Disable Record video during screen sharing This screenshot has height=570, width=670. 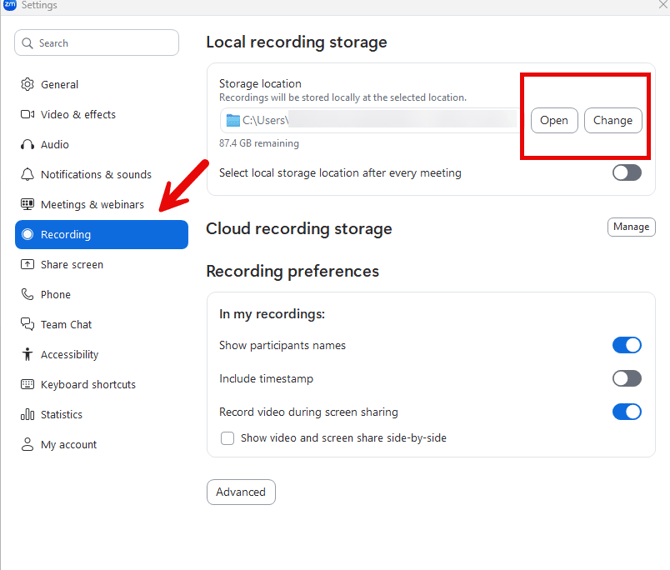click(x=626, y=412)
